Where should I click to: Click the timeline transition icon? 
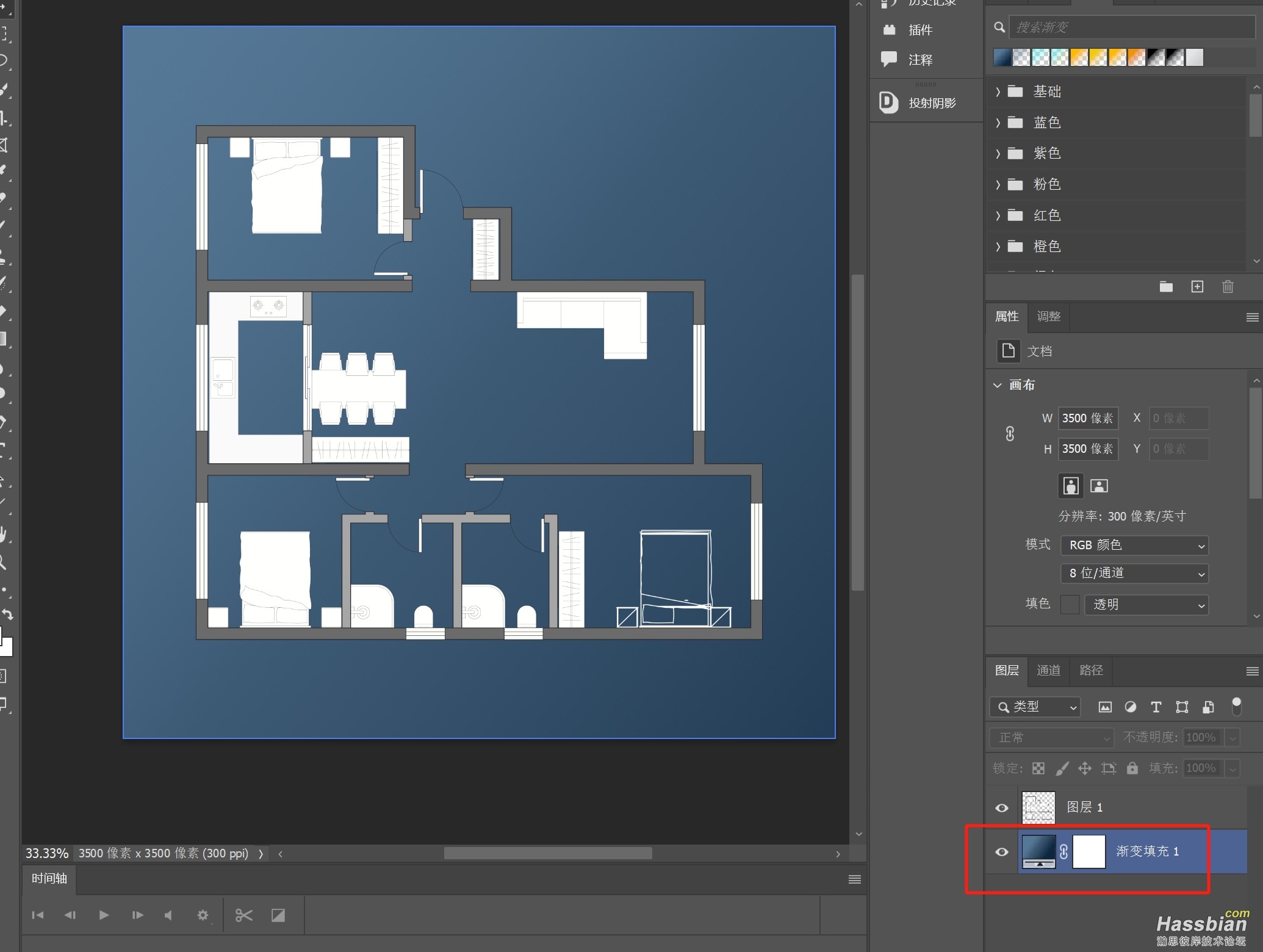pyautogui.click(x=278, y=915)
